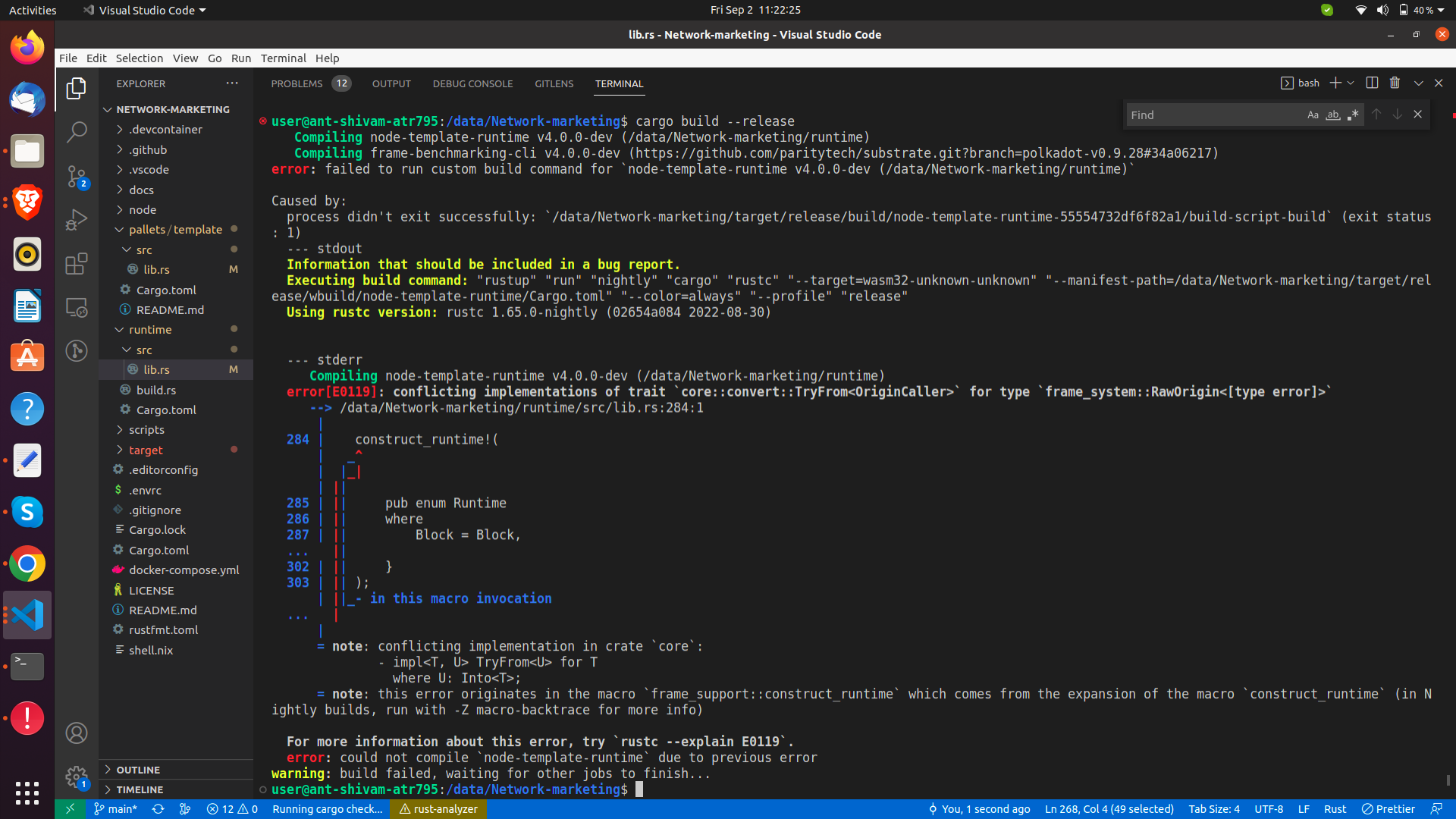Screen dimensions: 1456x819
Task: Open Brave browser from the dock
Action: pyautogui.click(x=27, y=202)
